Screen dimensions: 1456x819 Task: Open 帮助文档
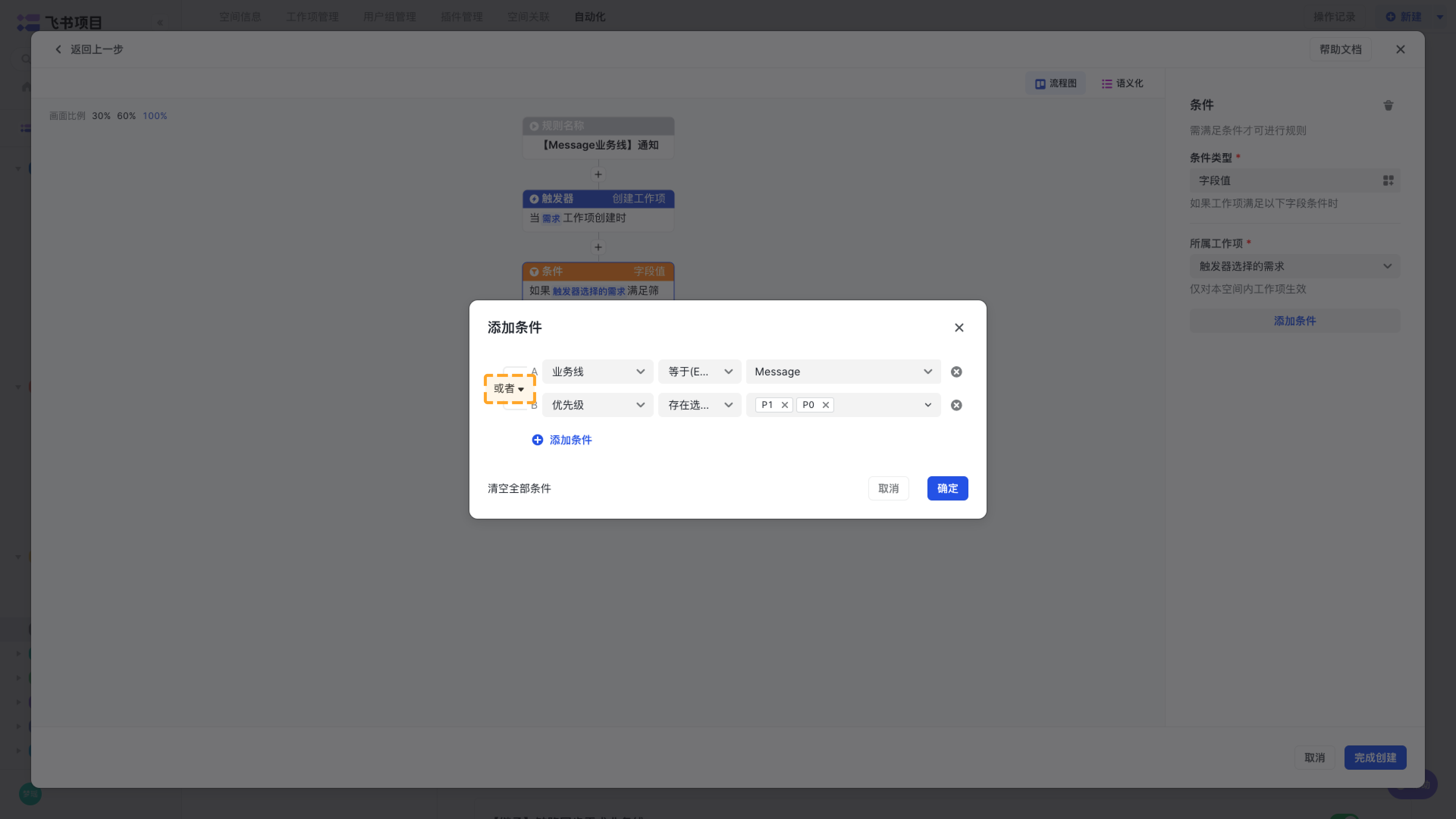1340,50
